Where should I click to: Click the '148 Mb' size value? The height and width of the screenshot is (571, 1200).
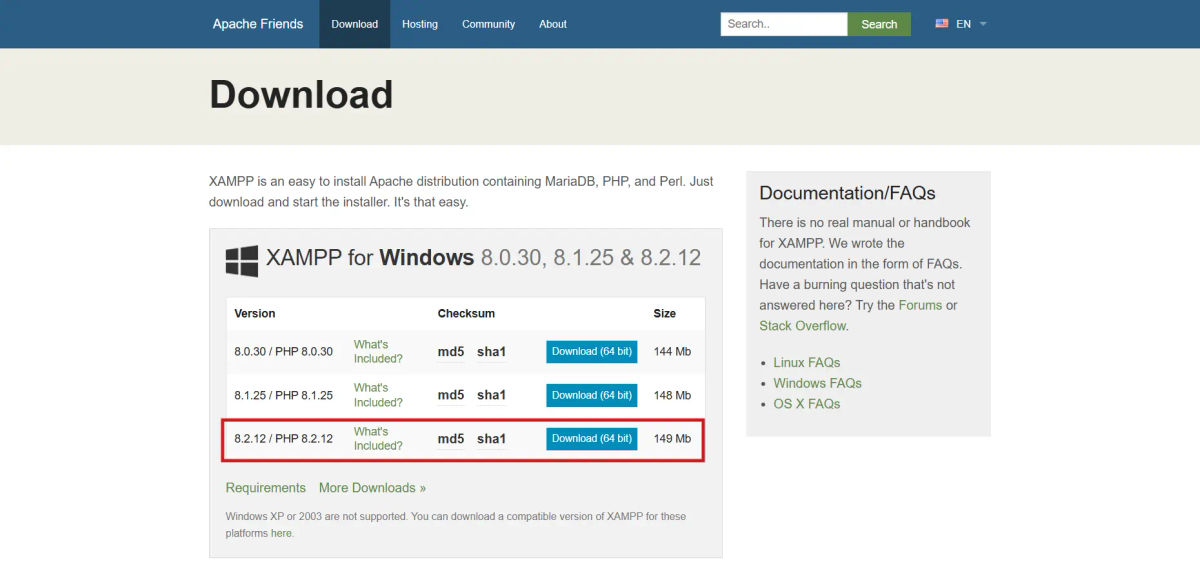672,395
